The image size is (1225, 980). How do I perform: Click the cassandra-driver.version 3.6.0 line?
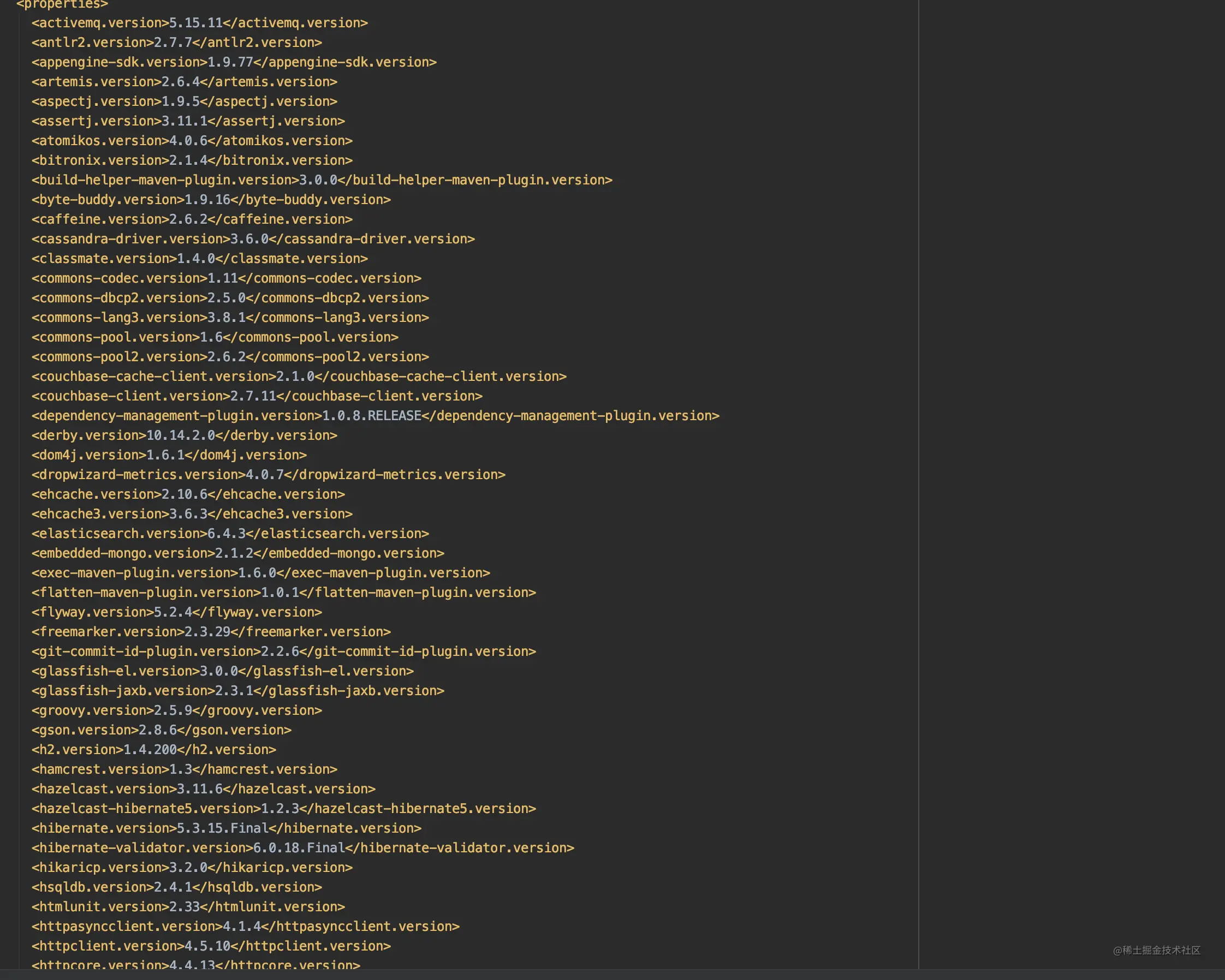click(x=253, y=239)
